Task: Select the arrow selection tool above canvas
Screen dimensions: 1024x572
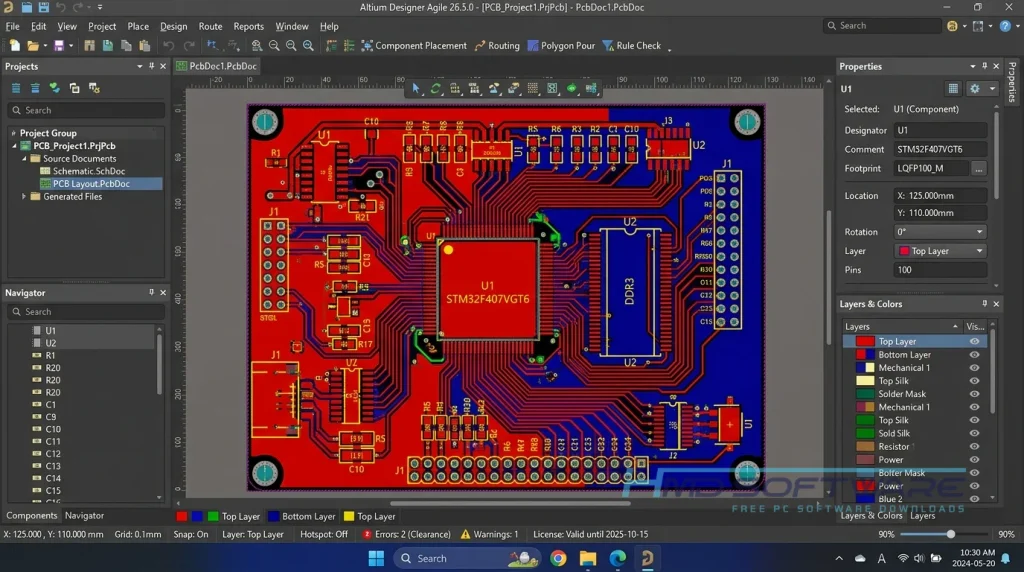Action: (416, 88)
